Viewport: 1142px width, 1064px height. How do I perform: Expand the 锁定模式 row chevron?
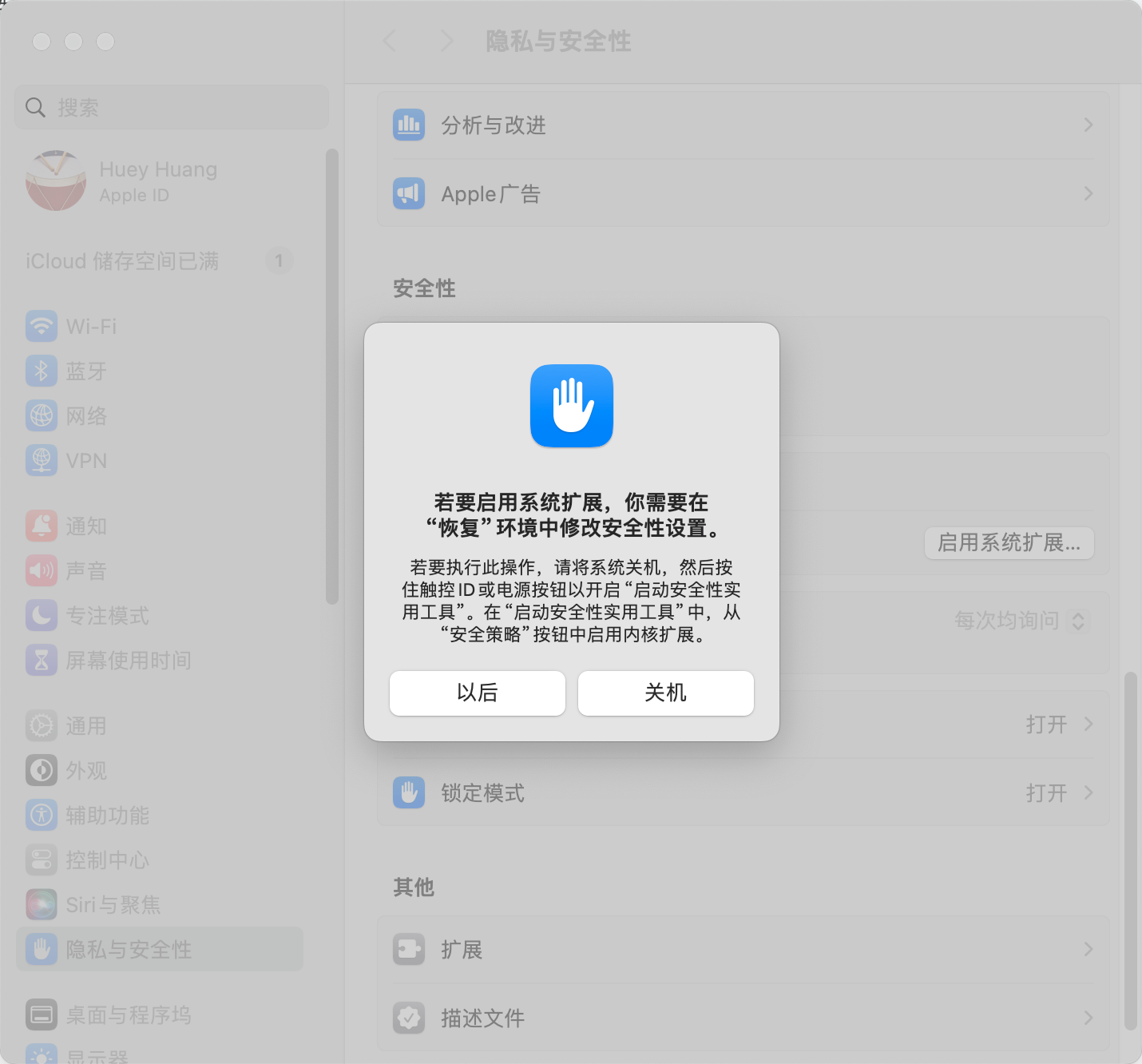(1088, 792)
